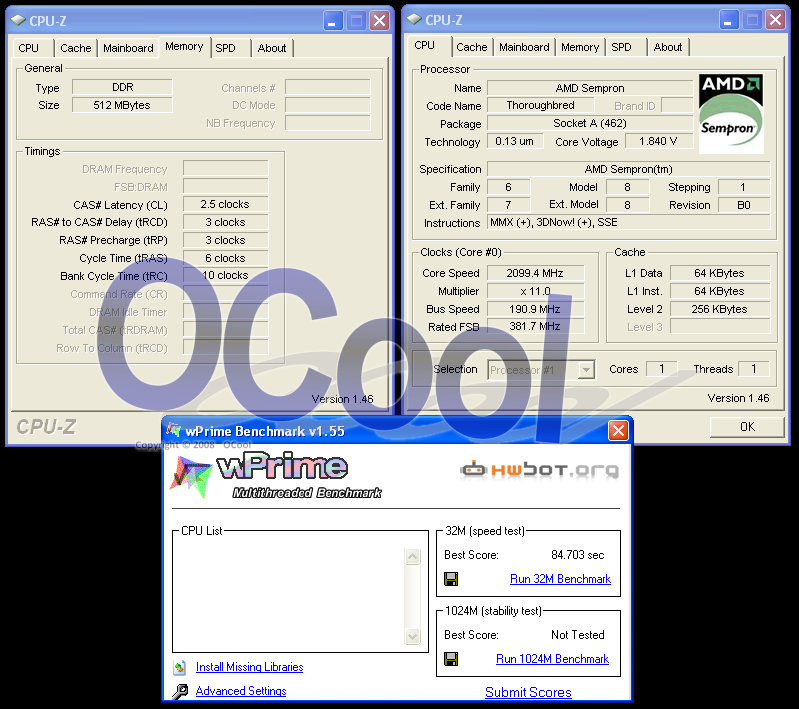
Task: Click the Instructions field MMX 3DNow SSE
Action: 629,222
